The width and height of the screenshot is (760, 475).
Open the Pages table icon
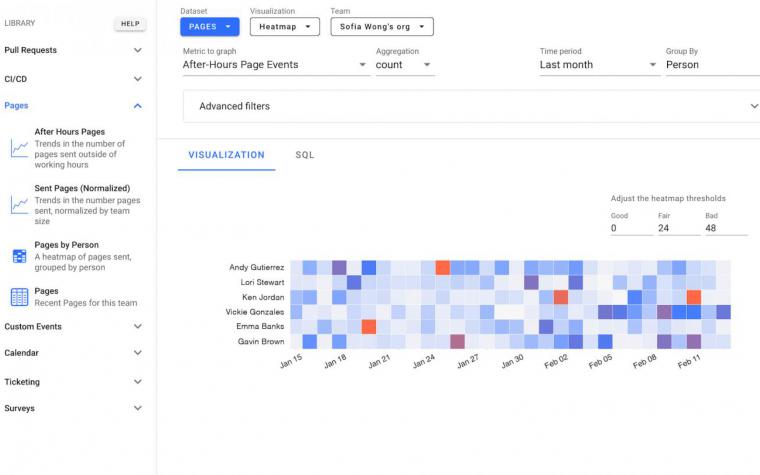pos(19,297)
